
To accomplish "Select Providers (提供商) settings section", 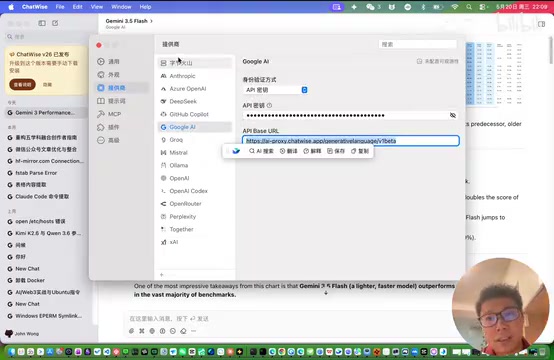I will point(122,88).
